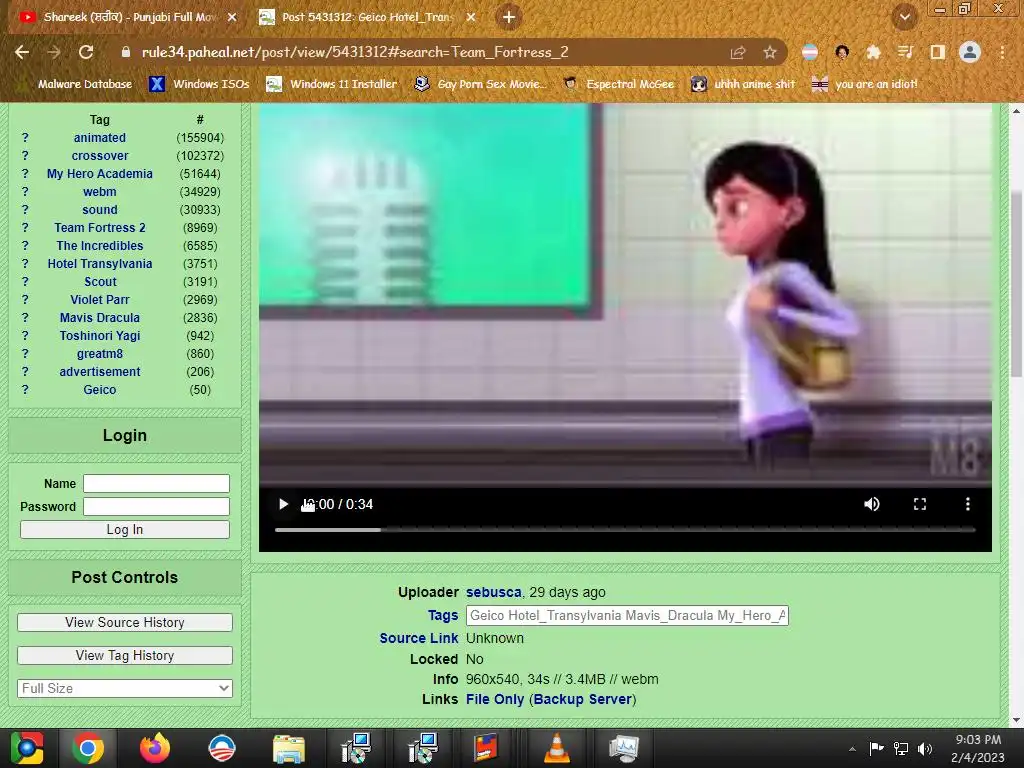1024x768 pixels.
Task: Open the Full Size dropdown
Action: [125, 688]
